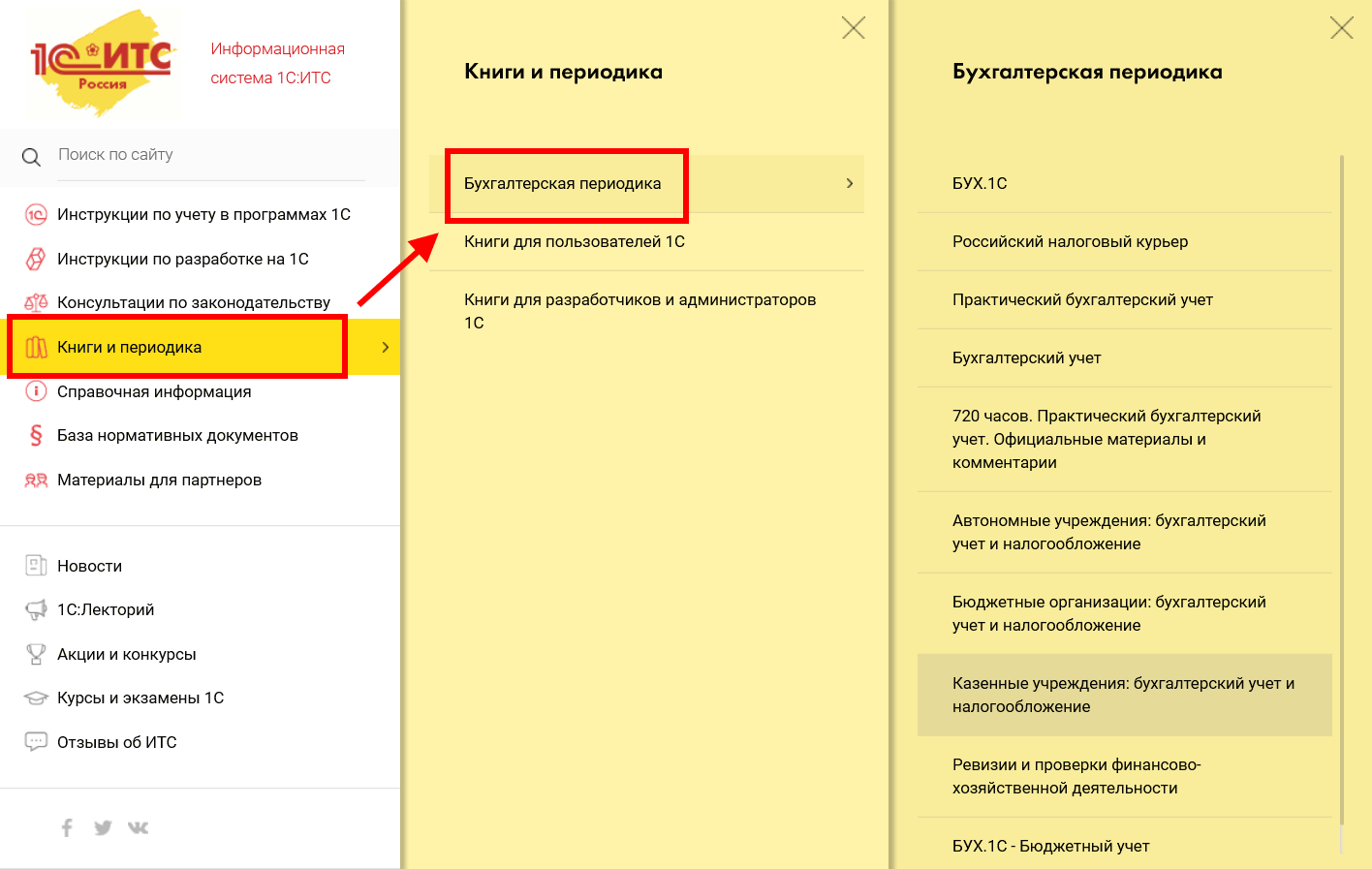Open the Twitter social link
The width and height of the screenshot is (1372, 869).
click(103, 827)
